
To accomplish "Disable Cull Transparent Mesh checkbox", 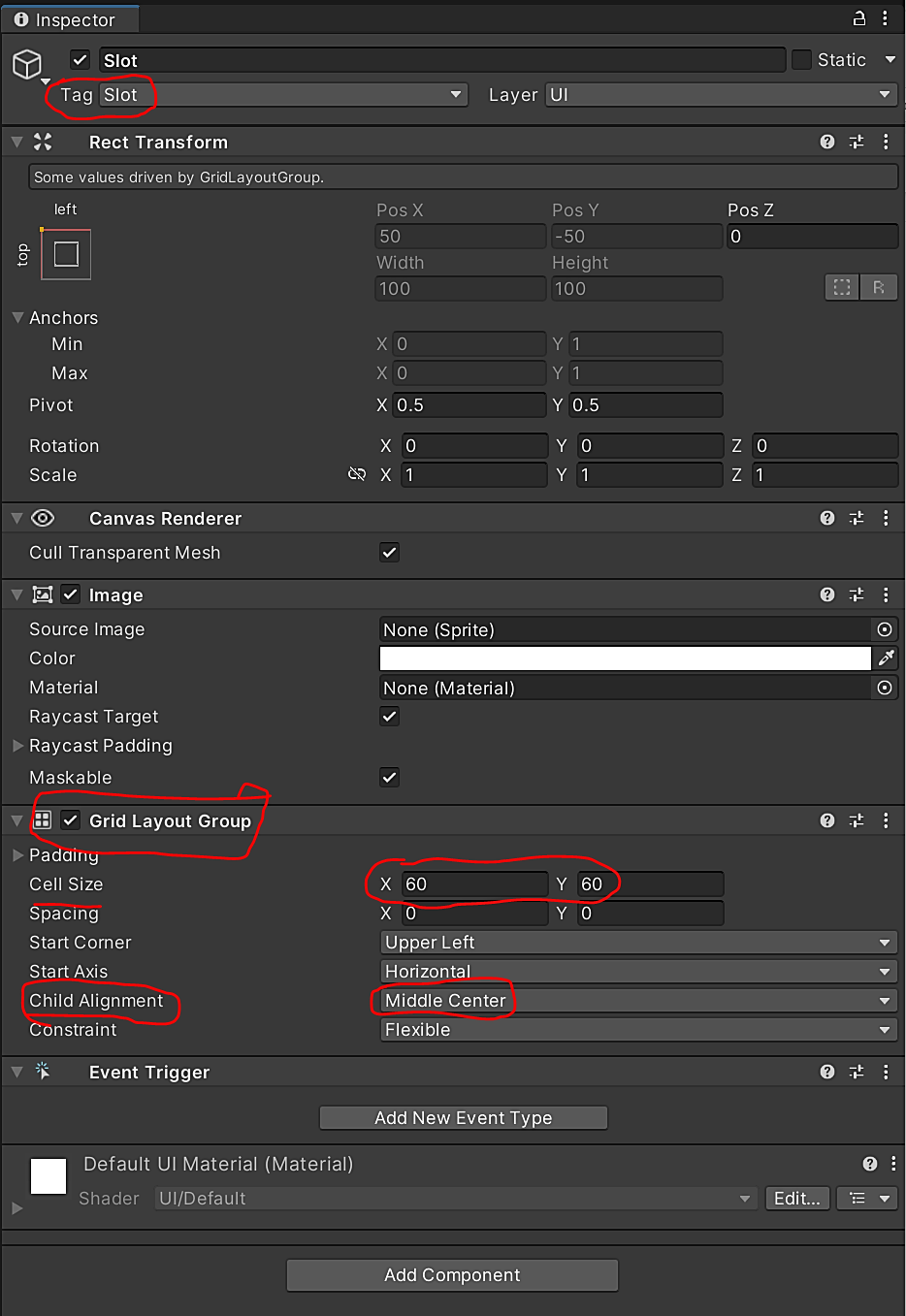I will [x=389, y=553].
